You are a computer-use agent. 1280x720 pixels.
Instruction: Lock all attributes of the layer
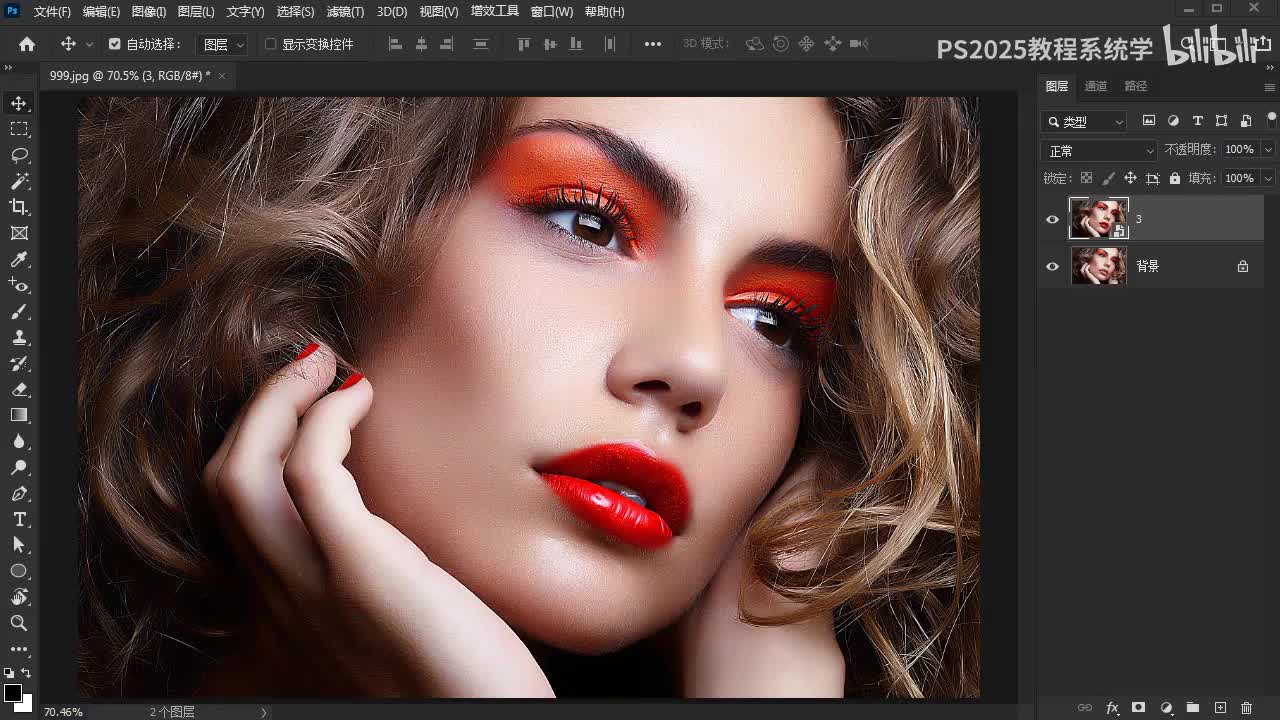1175,178
